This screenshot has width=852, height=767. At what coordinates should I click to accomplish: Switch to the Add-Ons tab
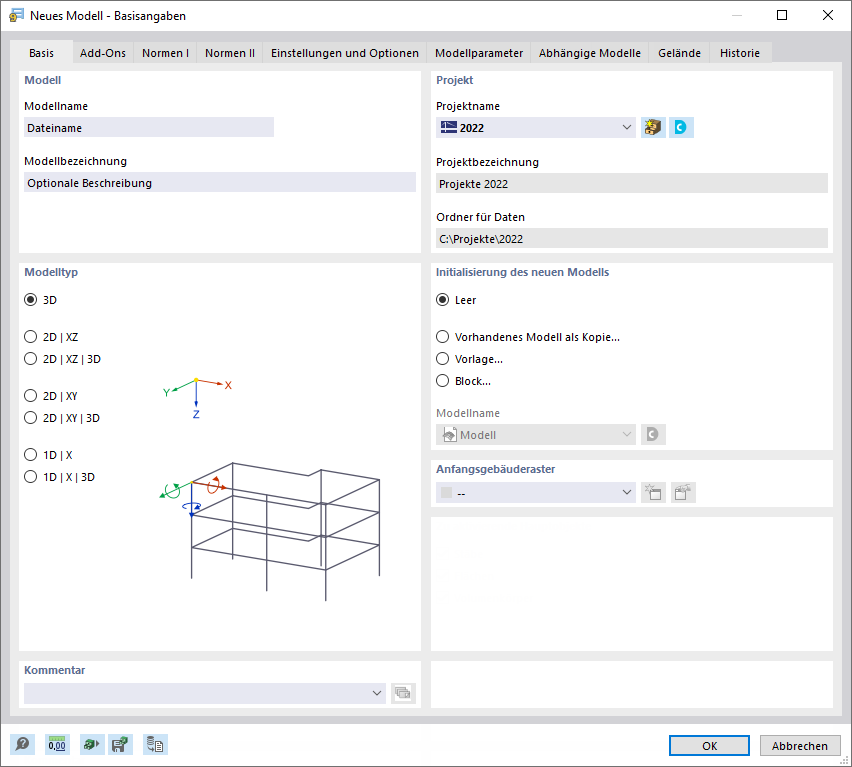(102, 53)
